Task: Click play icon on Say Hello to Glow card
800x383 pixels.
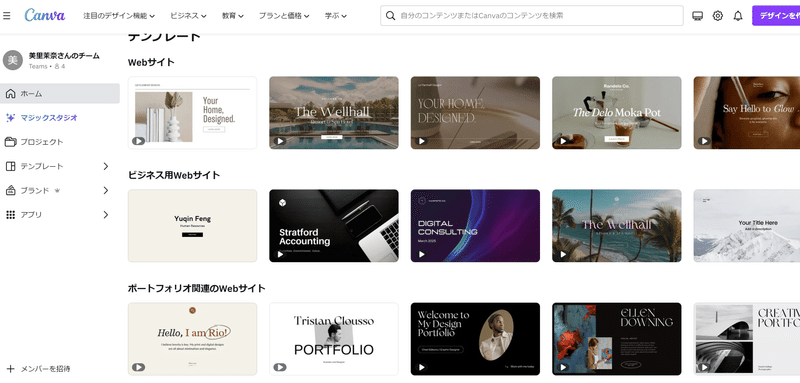Action: [x=704, y=141]
